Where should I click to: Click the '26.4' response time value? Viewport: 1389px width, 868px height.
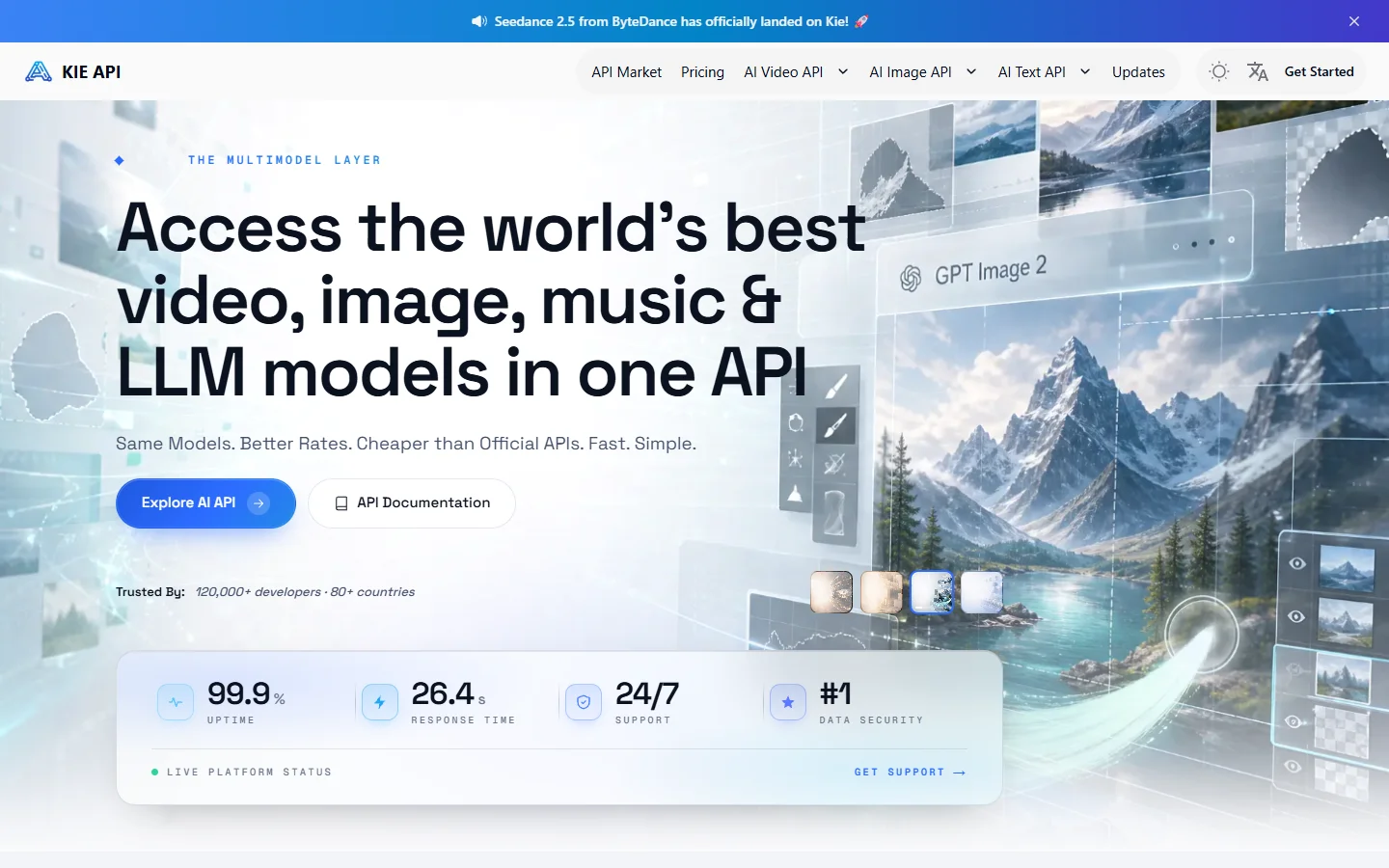coord(443,693)
